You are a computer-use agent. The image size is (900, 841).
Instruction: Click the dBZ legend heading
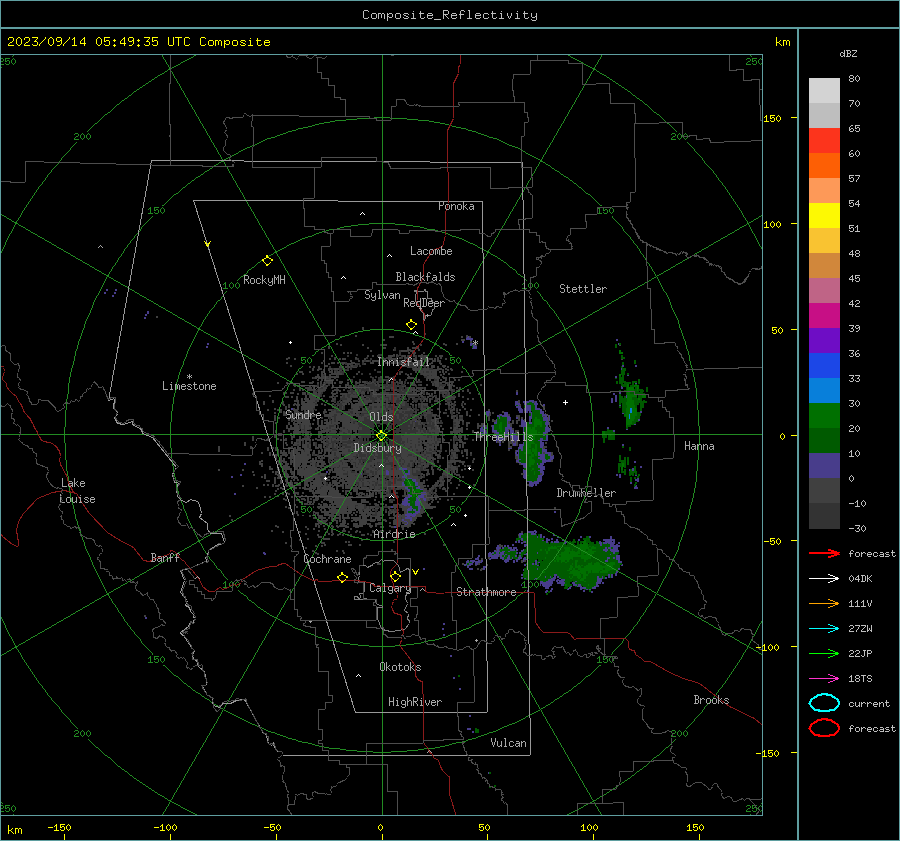coord(848,53)
